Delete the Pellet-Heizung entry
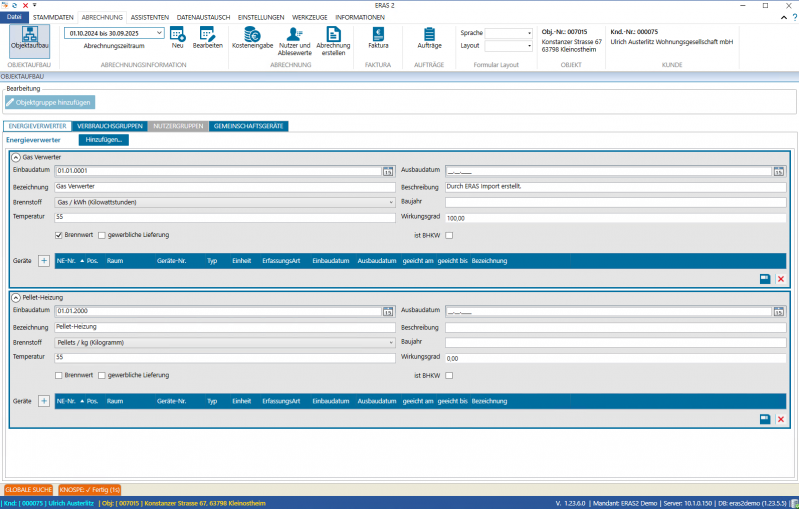 point(781,419)
